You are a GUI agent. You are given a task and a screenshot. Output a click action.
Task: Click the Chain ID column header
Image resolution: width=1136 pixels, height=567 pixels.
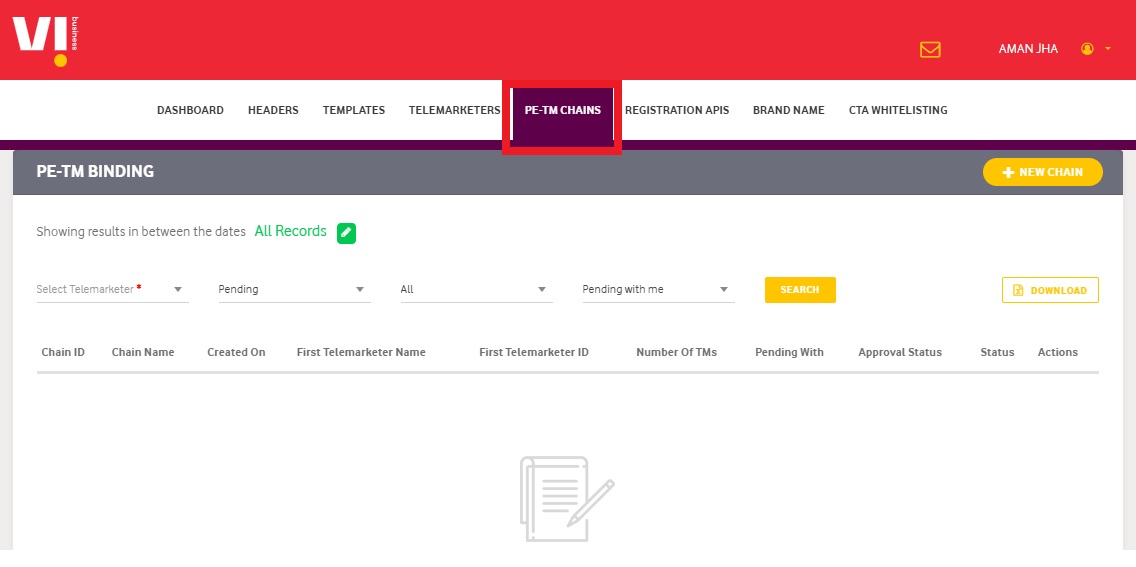tap(63, 353)
